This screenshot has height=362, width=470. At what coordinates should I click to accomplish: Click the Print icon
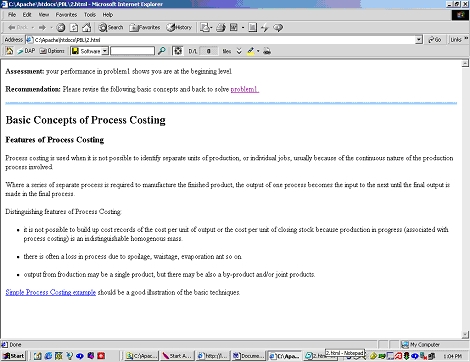point(221,28)
